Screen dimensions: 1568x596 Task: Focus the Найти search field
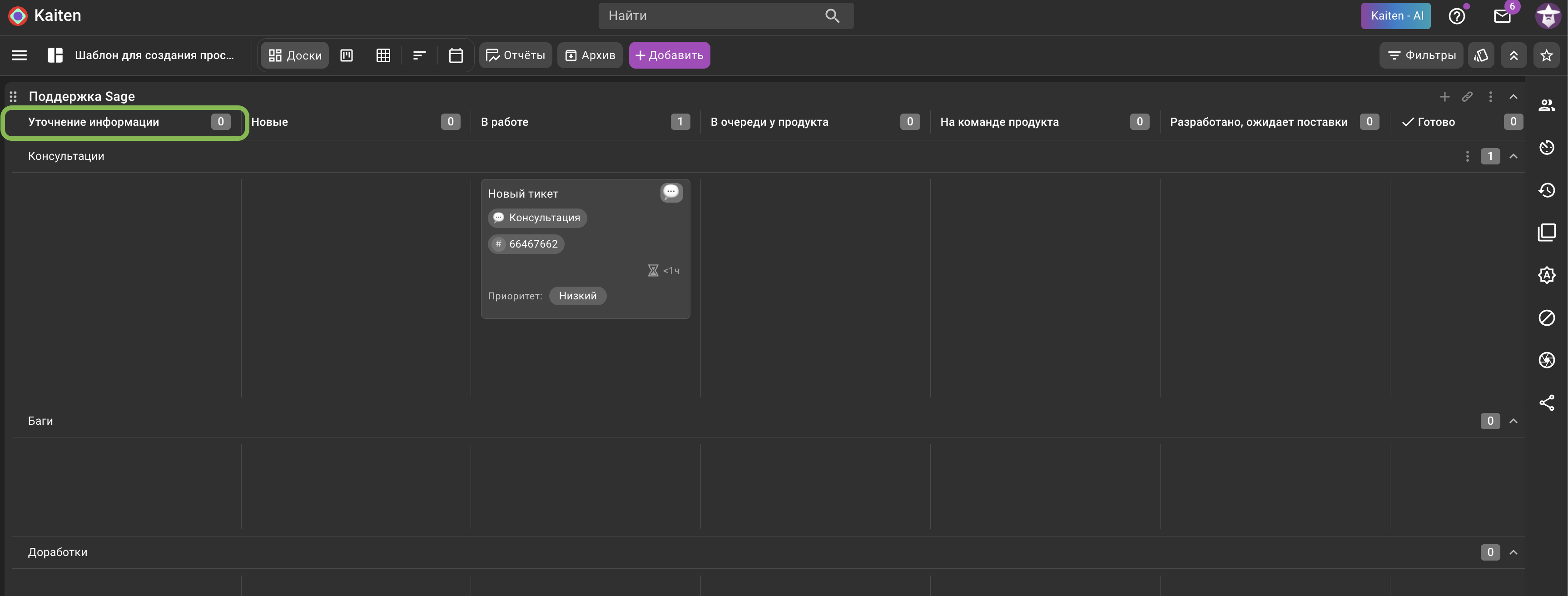(x=725, y=16)
